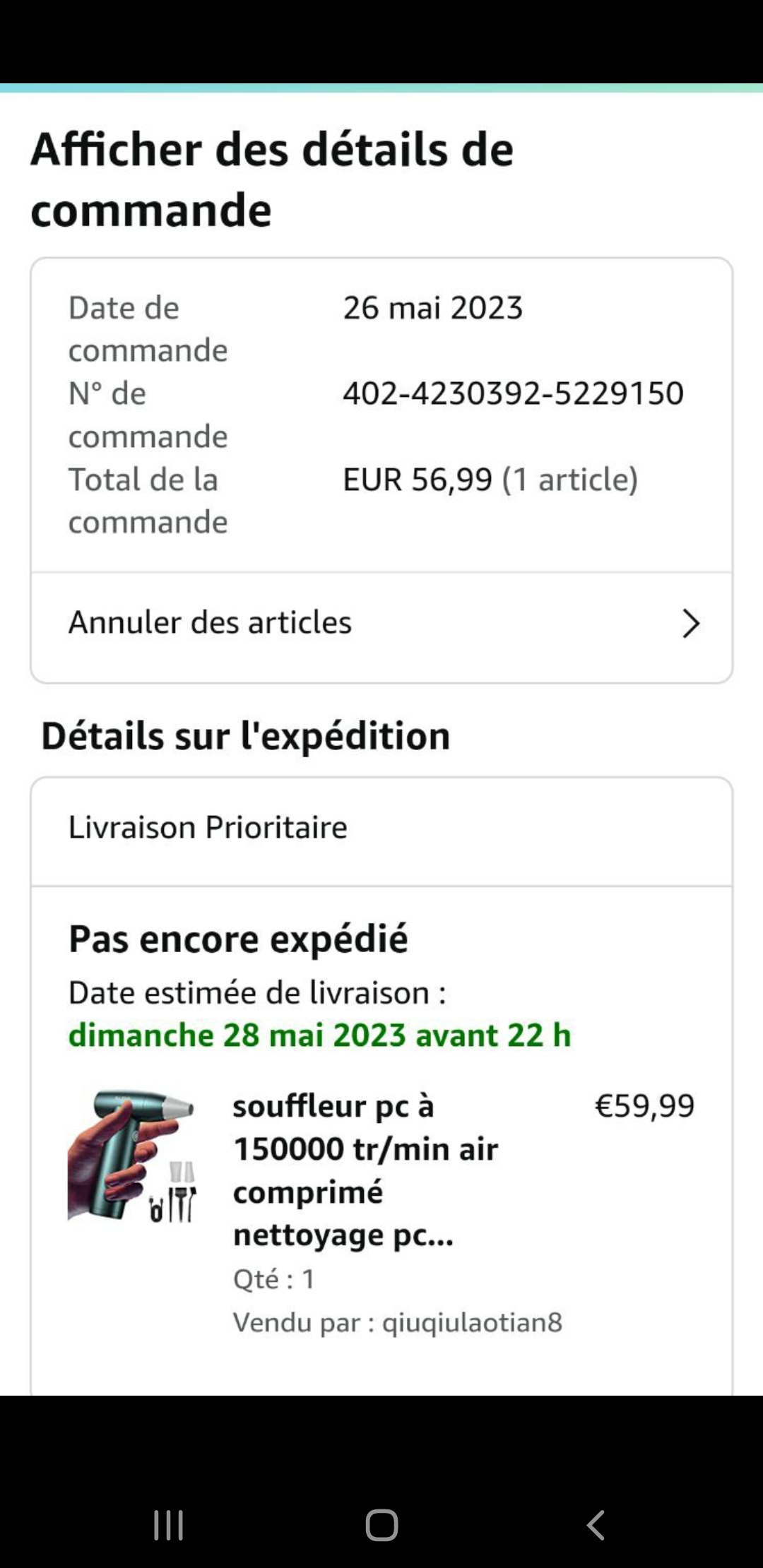Open the souffleur pc product thumbnail
The image size is (763, 1568).
[132, 1156]
